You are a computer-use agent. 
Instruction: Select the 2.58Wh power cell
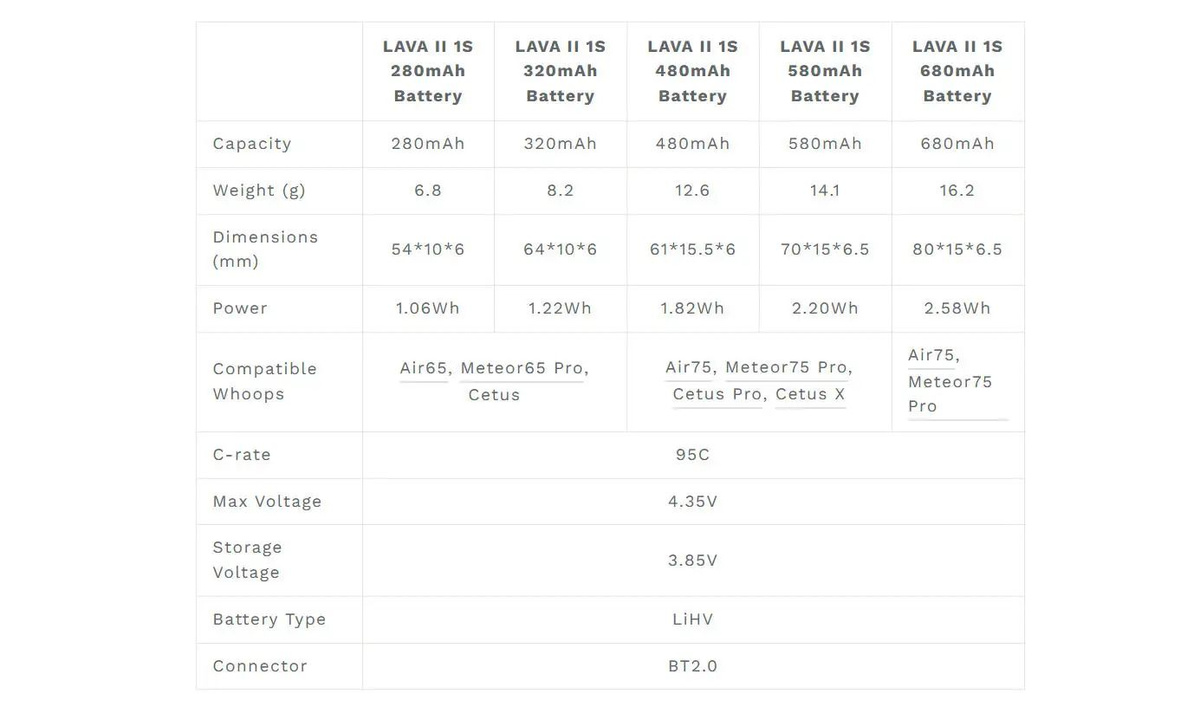tap(957, 308)
